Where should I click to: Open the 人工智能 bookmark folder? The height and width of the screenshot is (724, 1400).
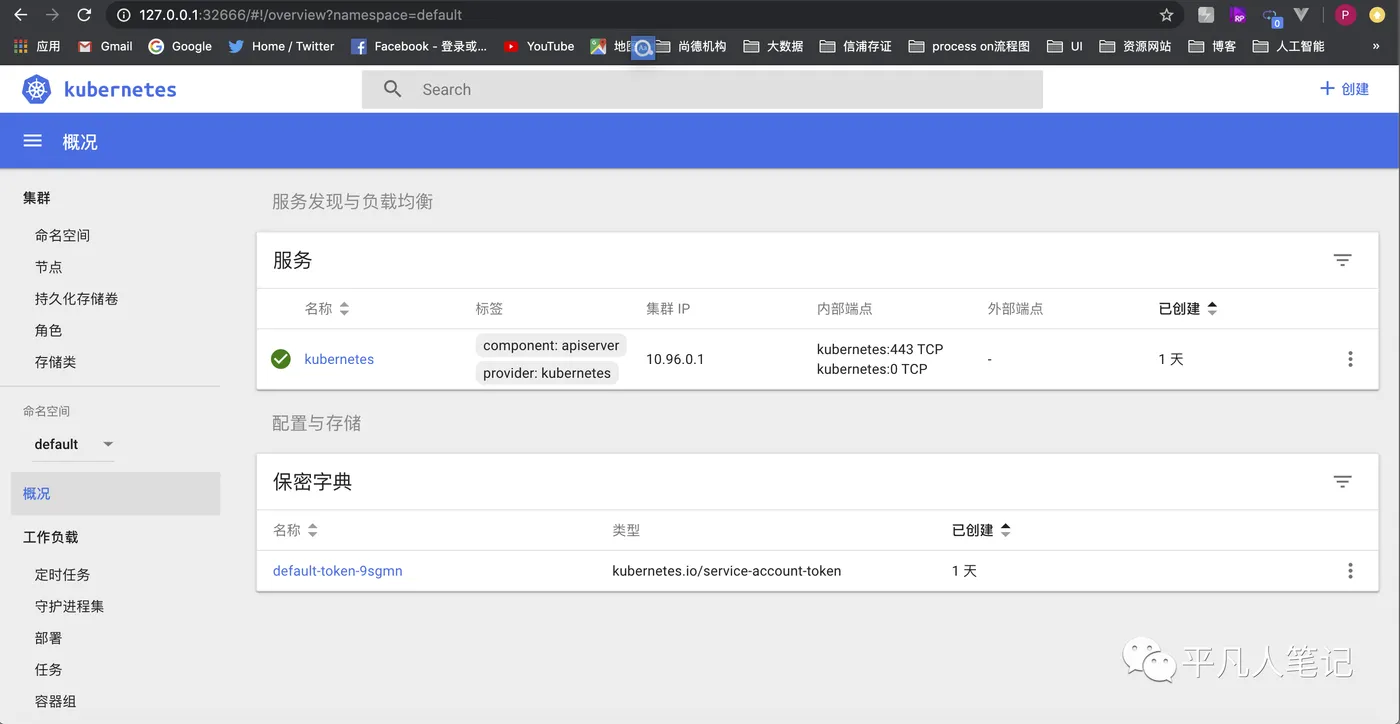[x=1288, y=46]
